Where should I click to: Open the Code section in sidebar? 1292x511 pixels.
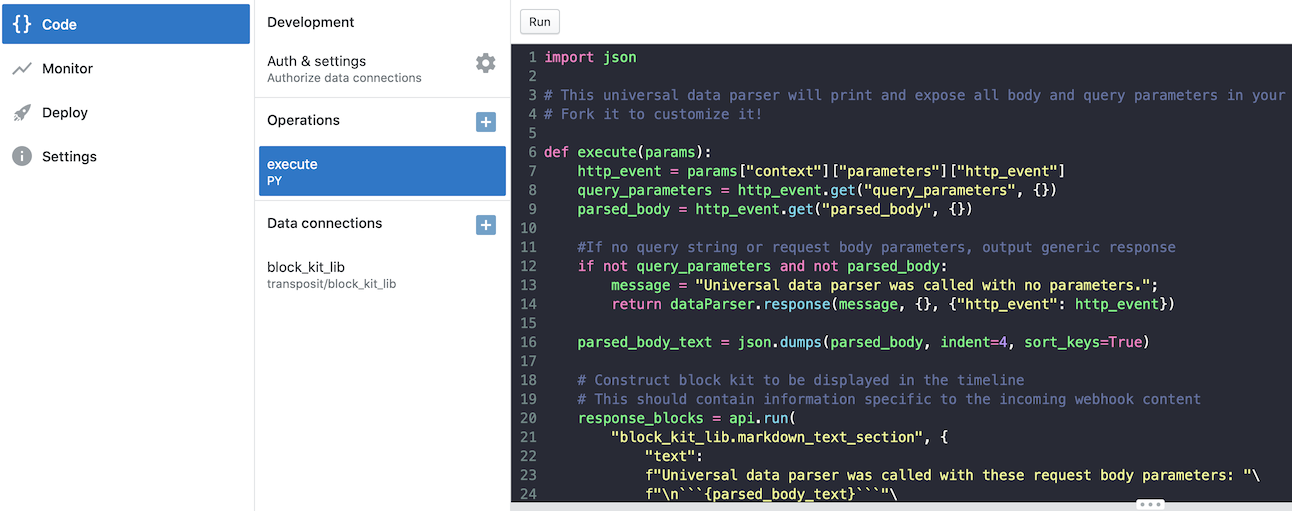click(x=125, y=24)
